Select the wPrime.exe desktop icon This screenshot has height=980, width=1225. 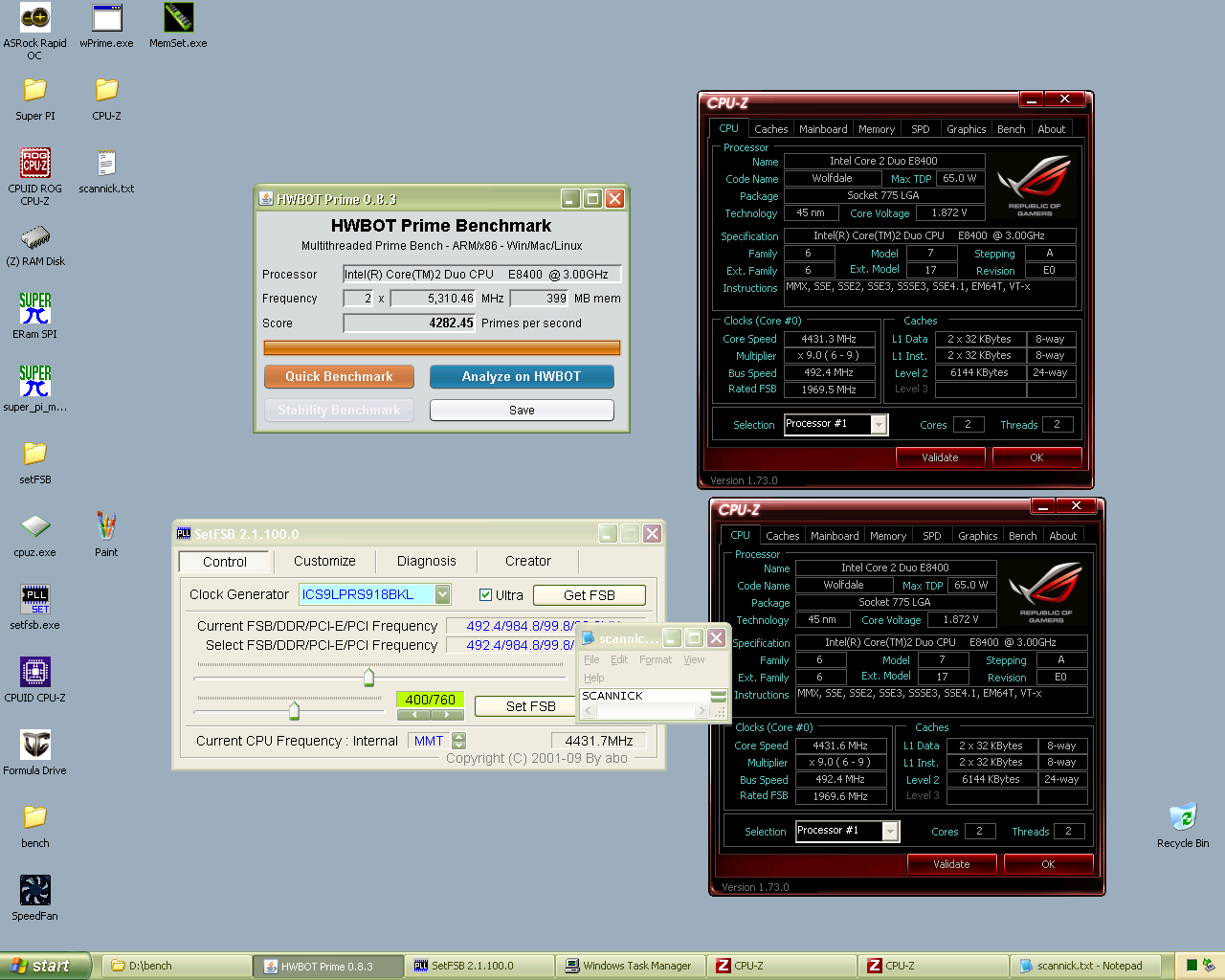point(106,25)
